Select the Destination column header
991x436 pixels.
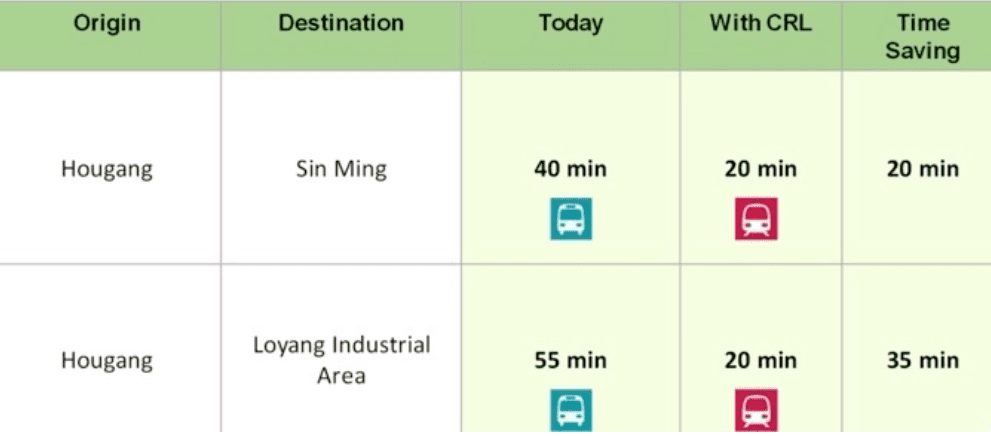(341, 23)
